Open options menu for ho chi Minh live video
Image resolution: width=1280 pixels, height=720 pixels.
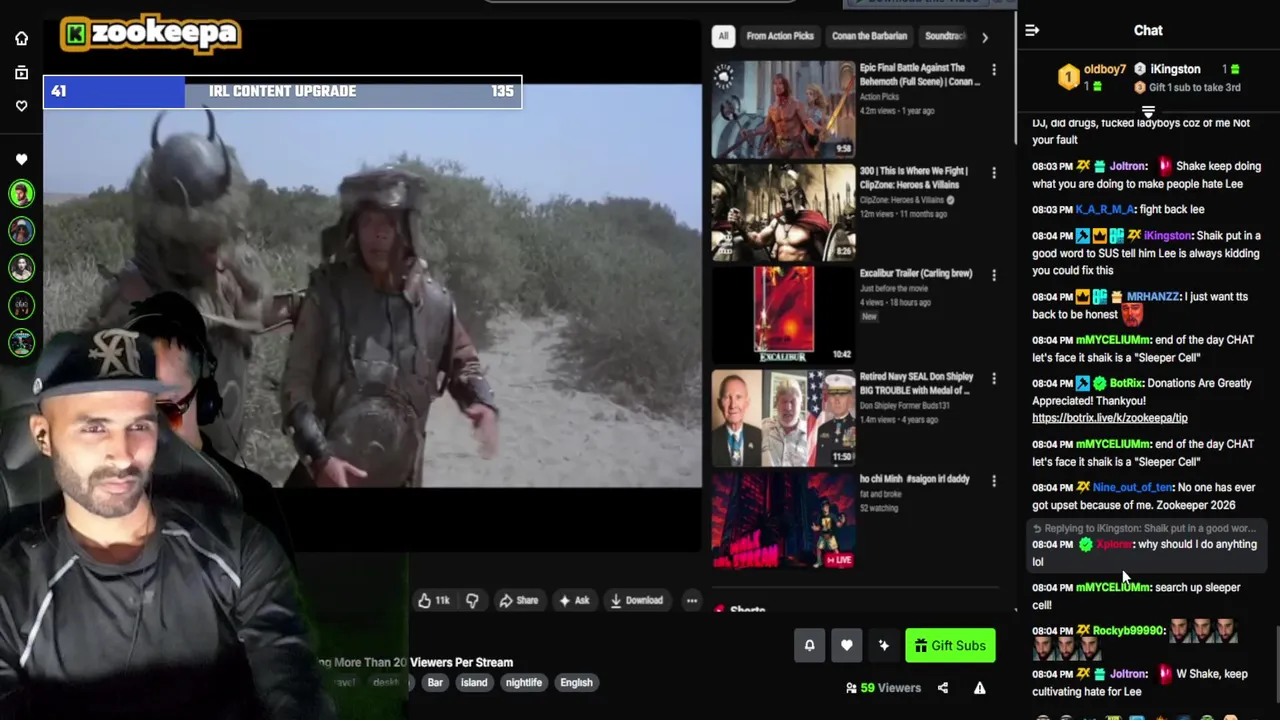pyautogui.click(x=993, y=481)
